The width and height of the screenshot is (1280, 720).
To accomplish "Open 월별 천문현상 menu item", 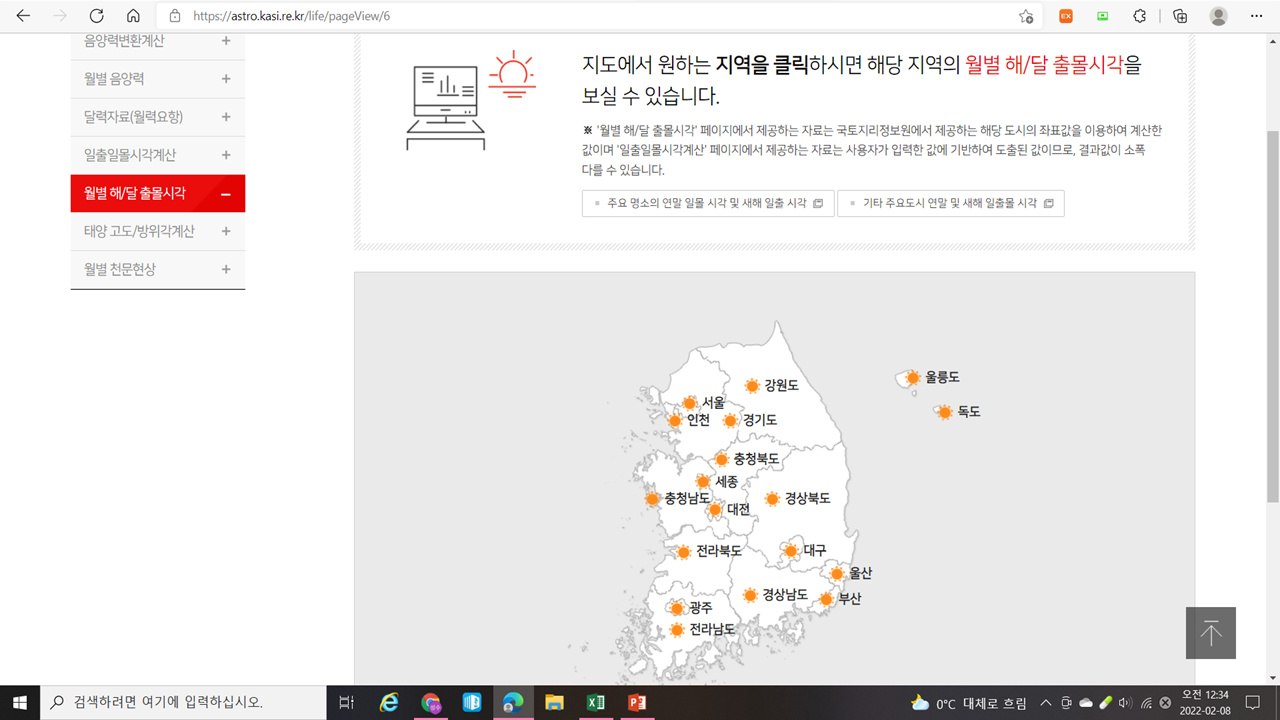I will click(x=158, y=269).
